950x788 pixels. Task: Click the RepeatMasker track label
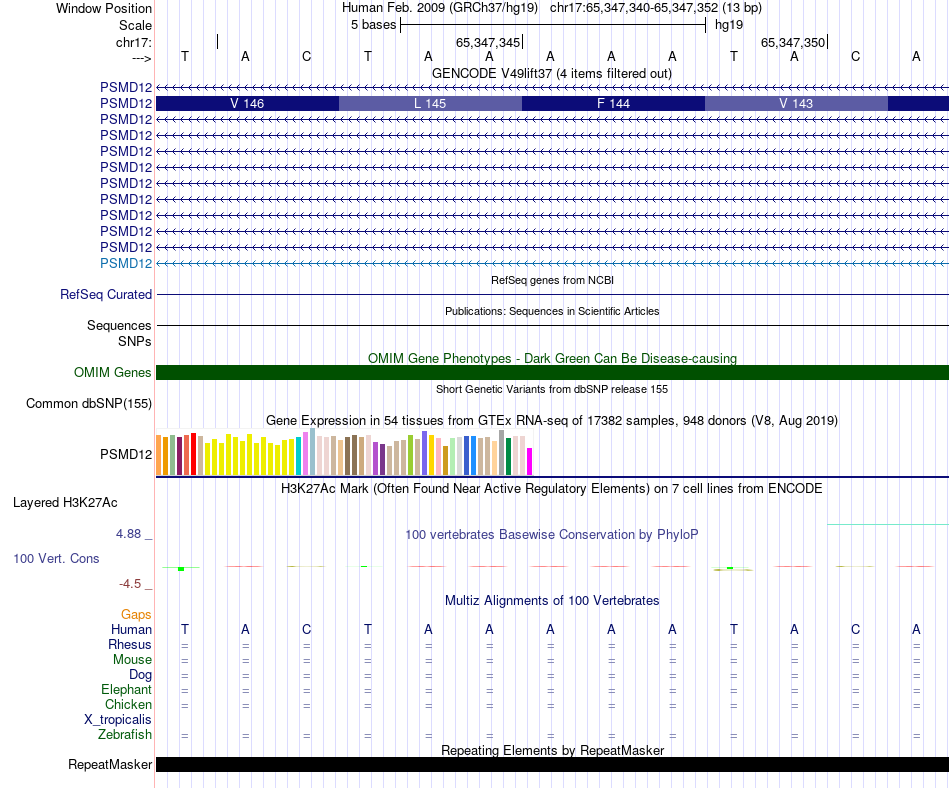pos(110,764)
